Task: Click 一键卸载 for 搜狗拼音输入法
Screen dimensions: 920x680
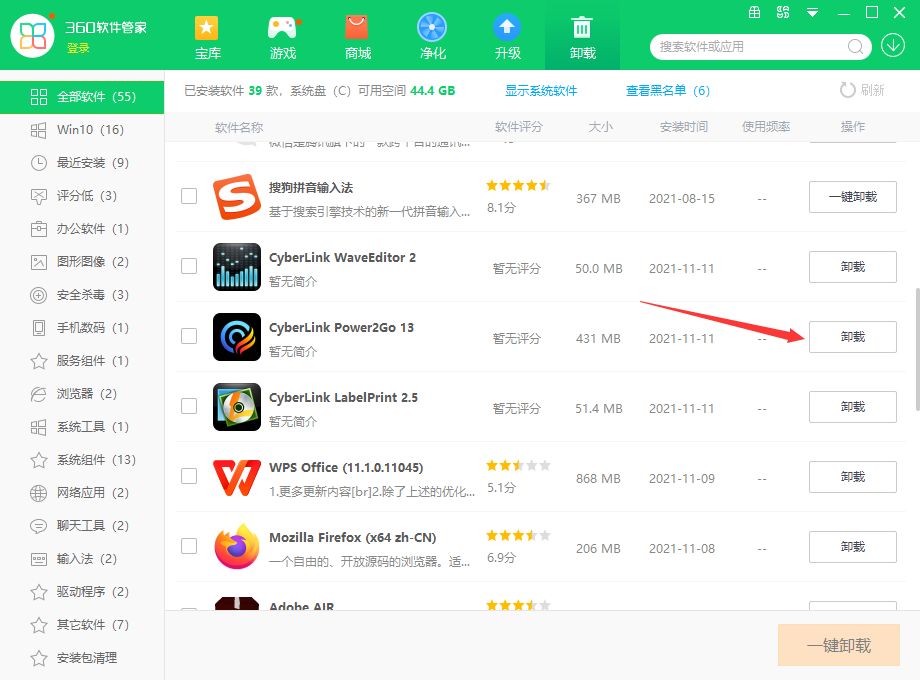Action: [x=853, y=197]
